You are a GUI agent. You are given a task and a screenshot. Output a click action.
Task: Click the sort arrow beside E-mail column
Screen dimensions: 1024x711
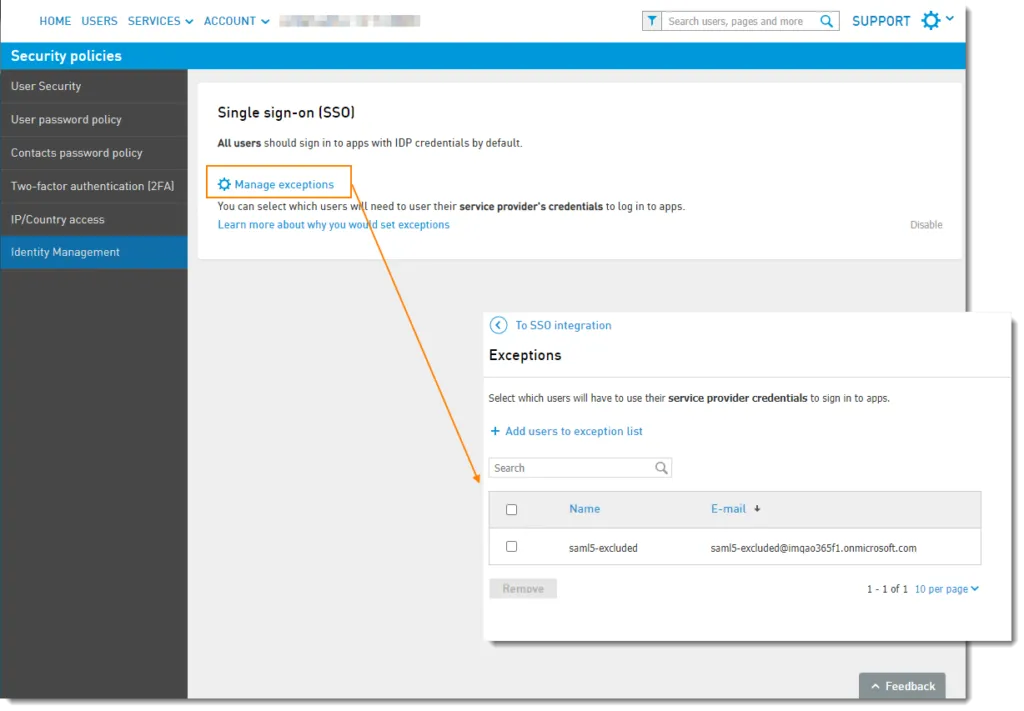(x=757, y=509)
